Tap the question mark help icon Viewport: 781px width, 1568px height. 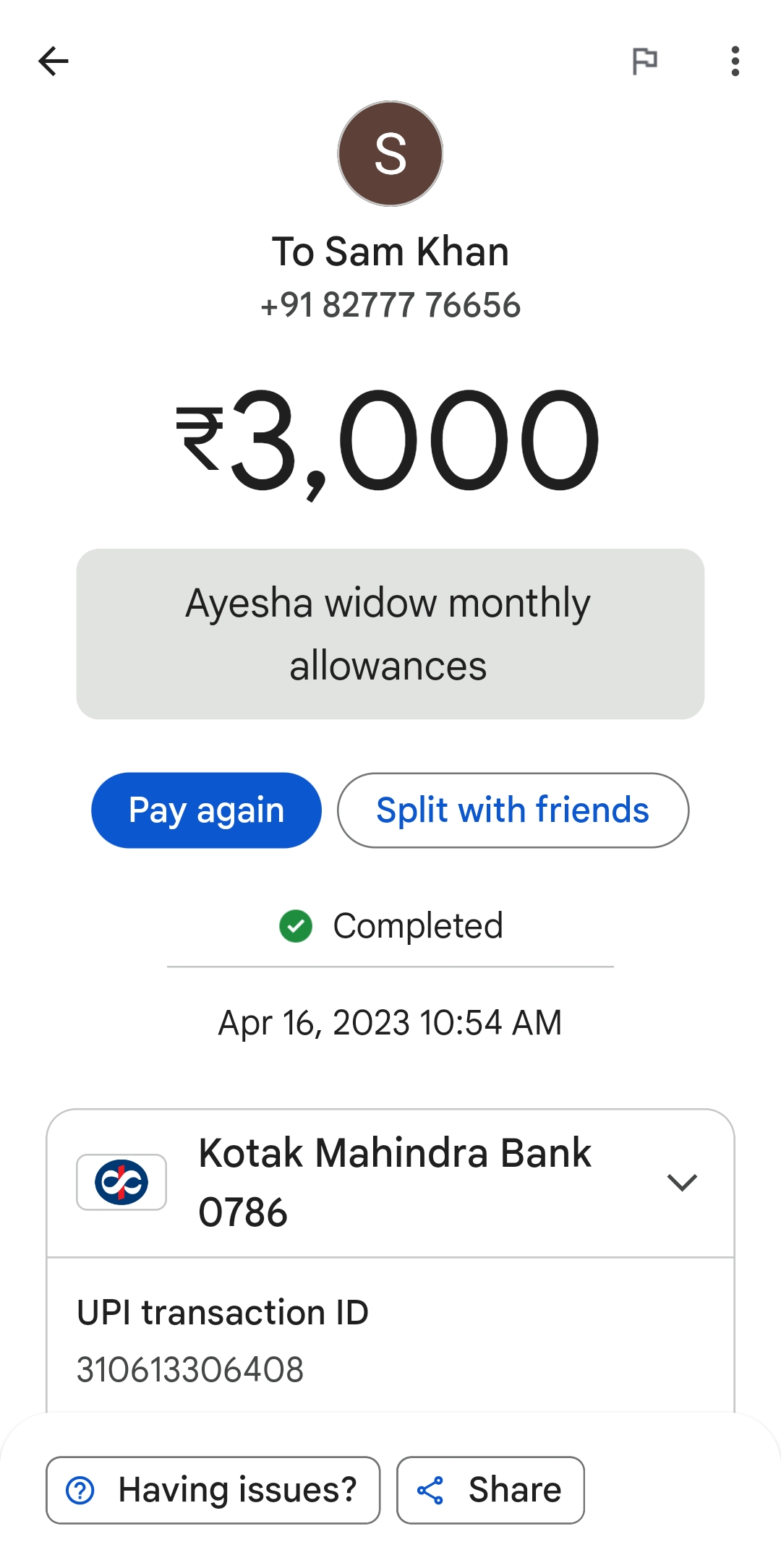point(80,1490)
